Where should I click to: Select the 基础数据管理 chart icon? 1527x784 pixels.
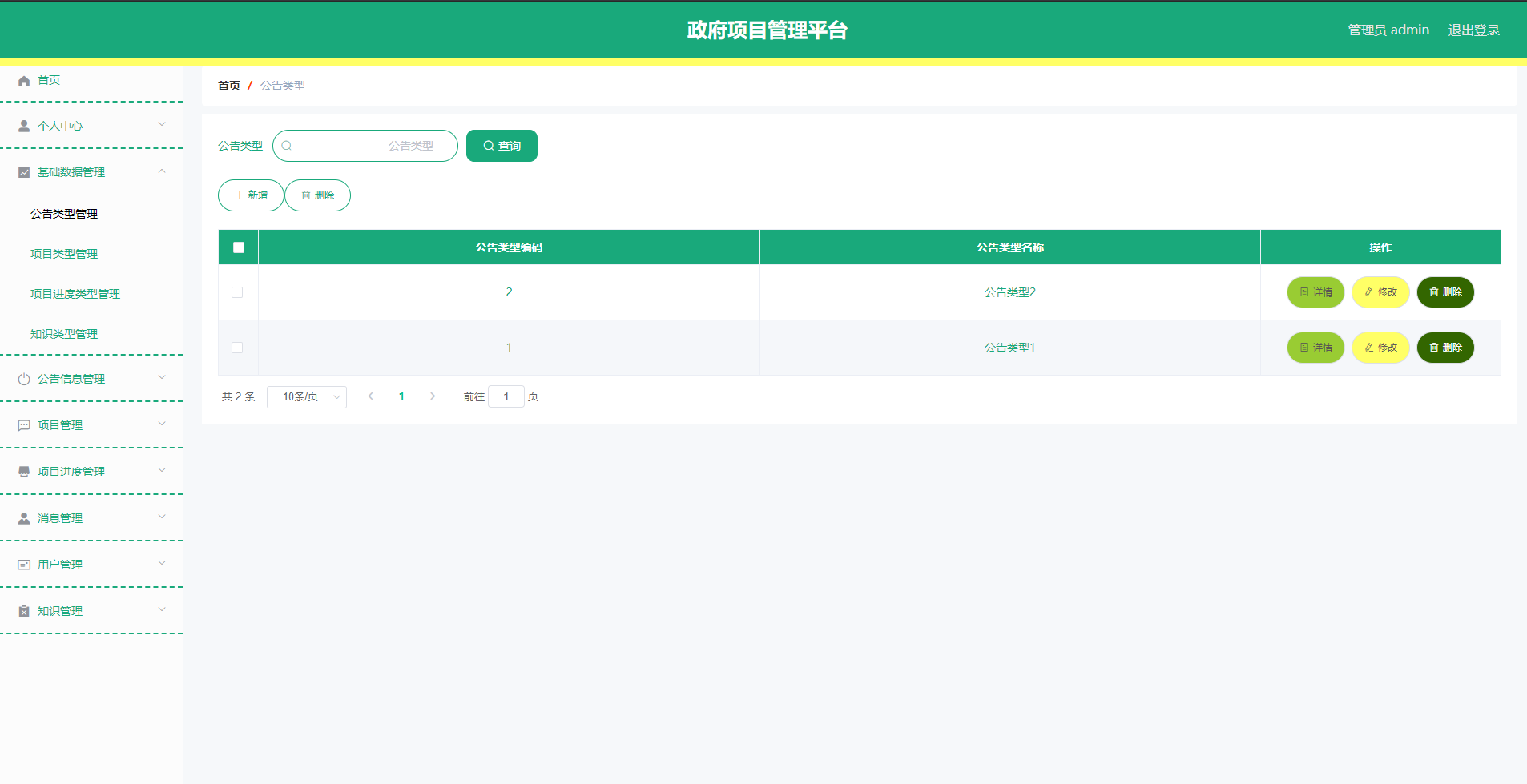coord(22,171)
